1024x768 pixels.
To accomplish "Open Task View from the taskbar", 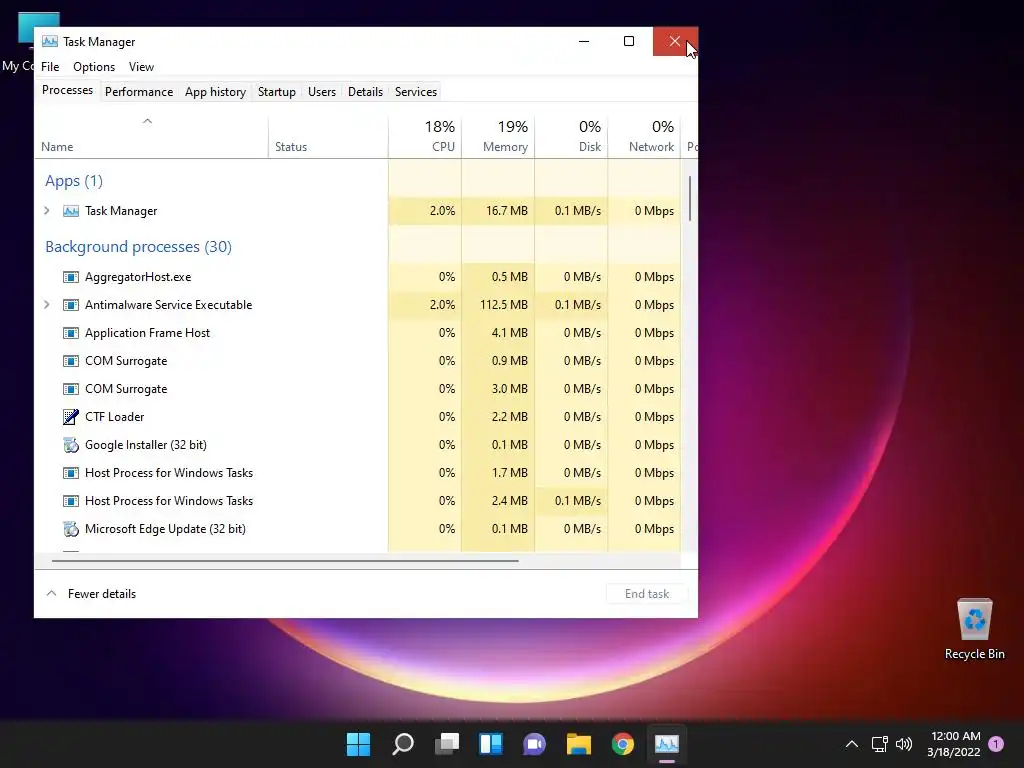I will (447, 744).
